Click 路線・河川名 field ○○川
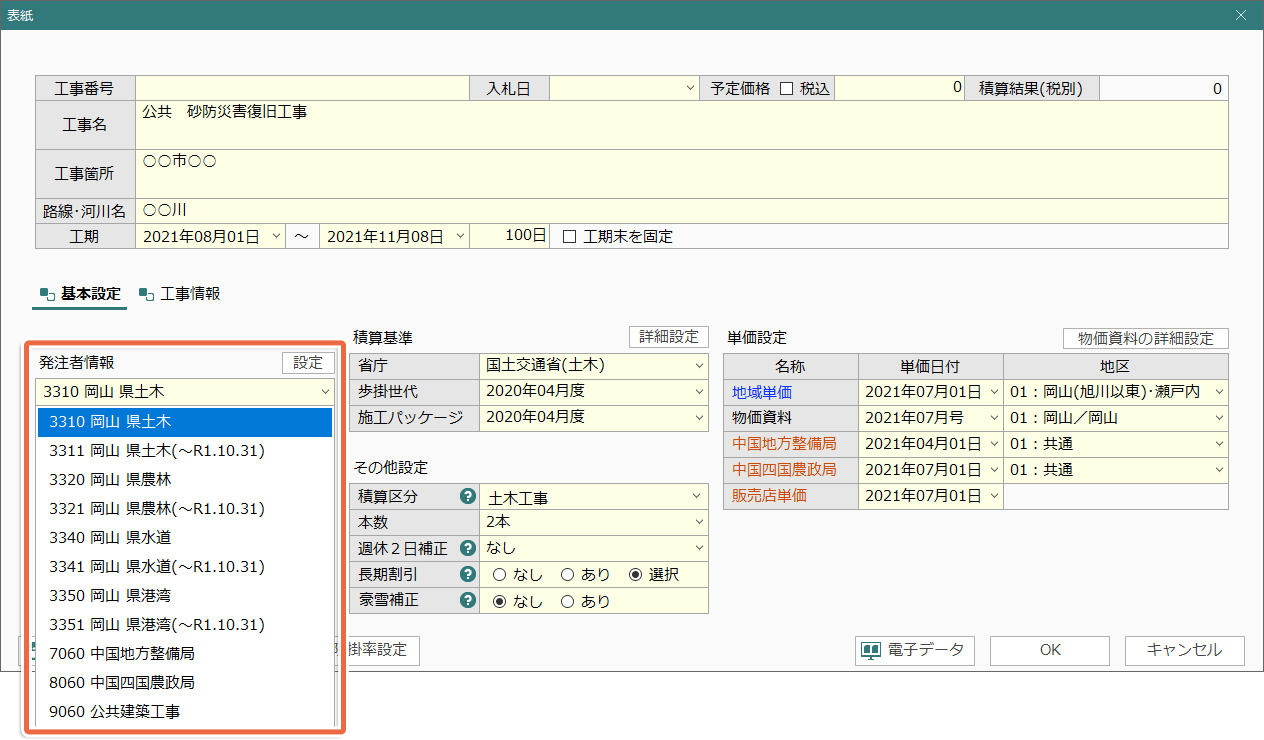 coord(682,211)
